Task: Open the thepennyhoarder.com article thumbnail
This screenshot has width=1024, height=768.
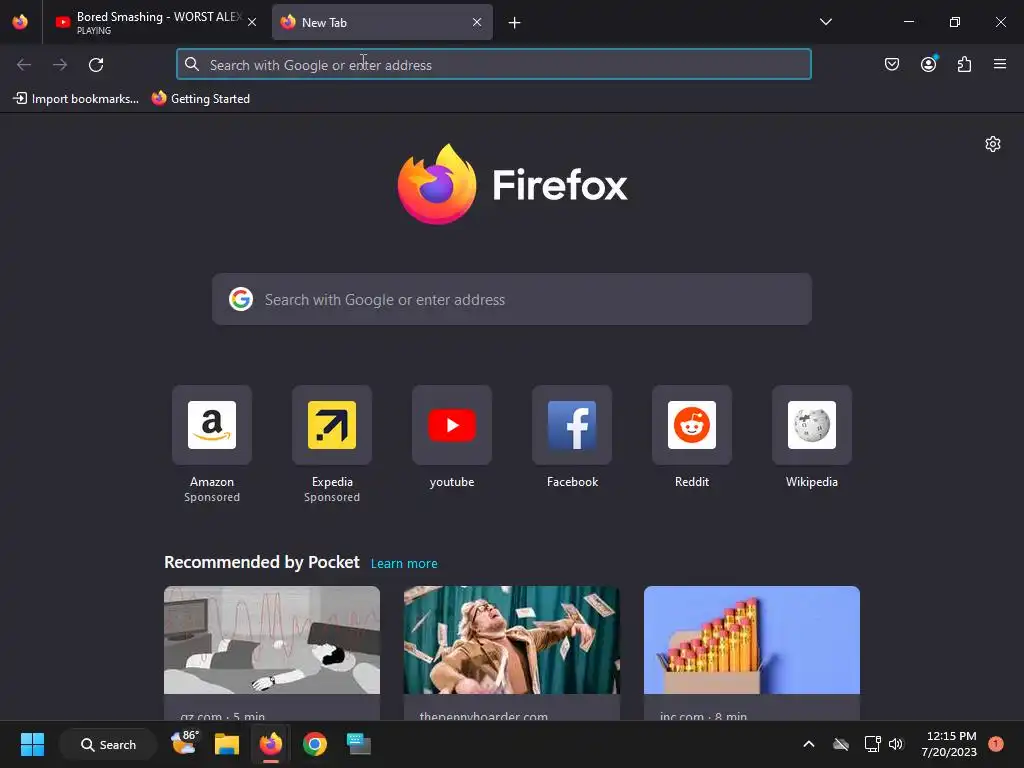Action: pos(511,640)
